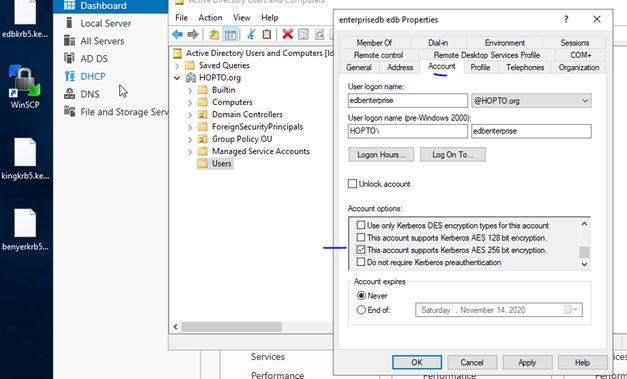
Task: Select the benyerkrb5 file icon
Action: [25, 230]
